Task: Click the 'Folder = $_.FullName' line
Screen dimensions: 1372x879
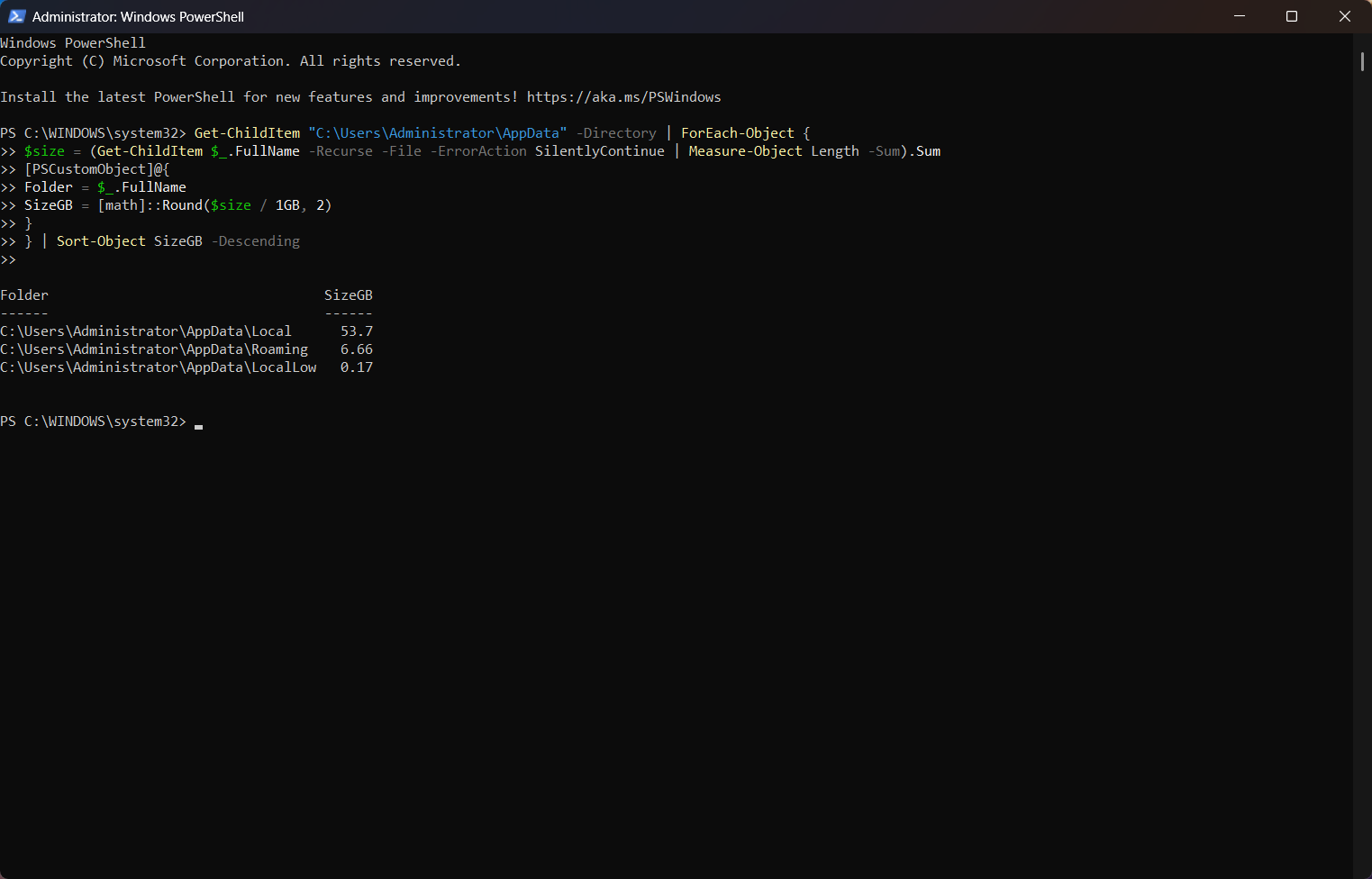Action: (x=105, y=187)
